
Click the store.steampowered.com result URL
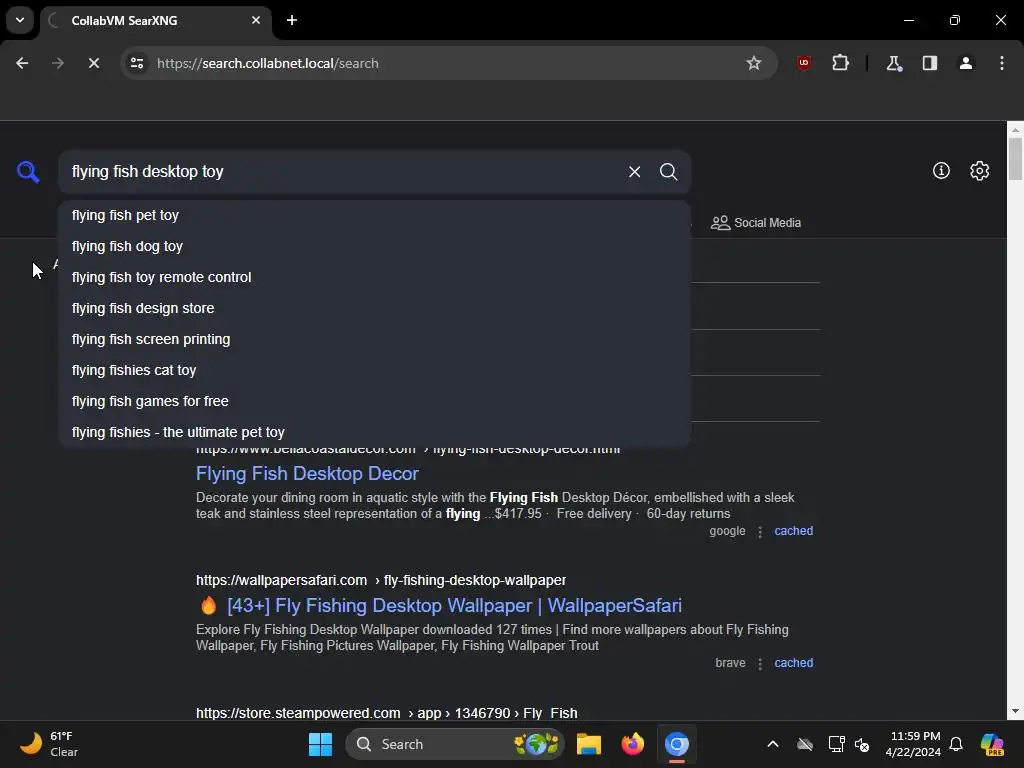(387, 712)
